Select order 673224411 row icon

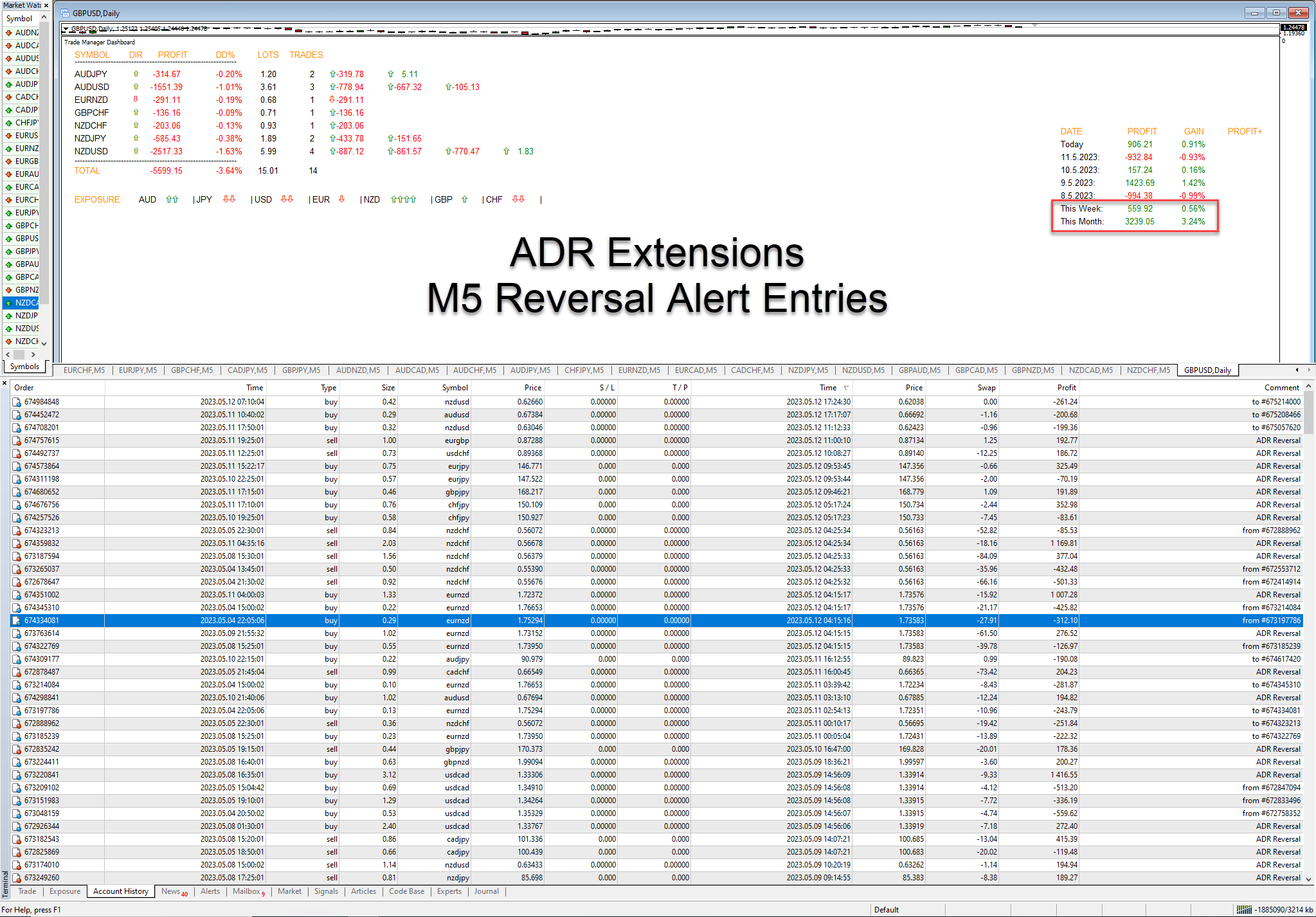coord(17,762)
